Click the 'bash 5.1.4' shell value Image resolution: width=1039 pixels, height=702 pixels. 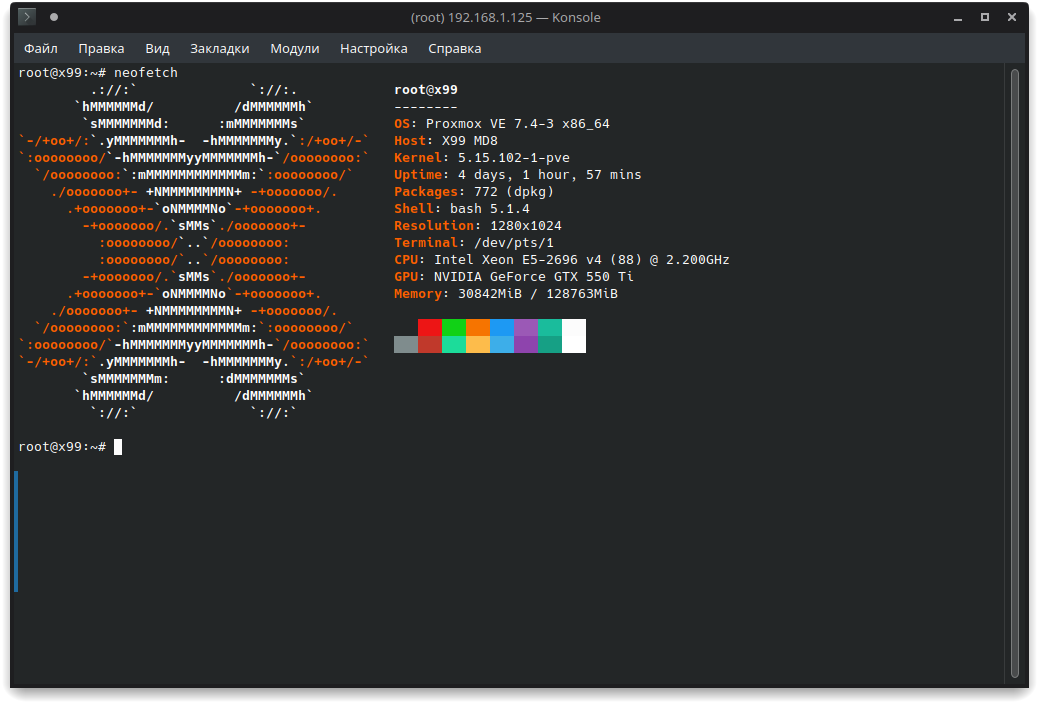[490, 209]
